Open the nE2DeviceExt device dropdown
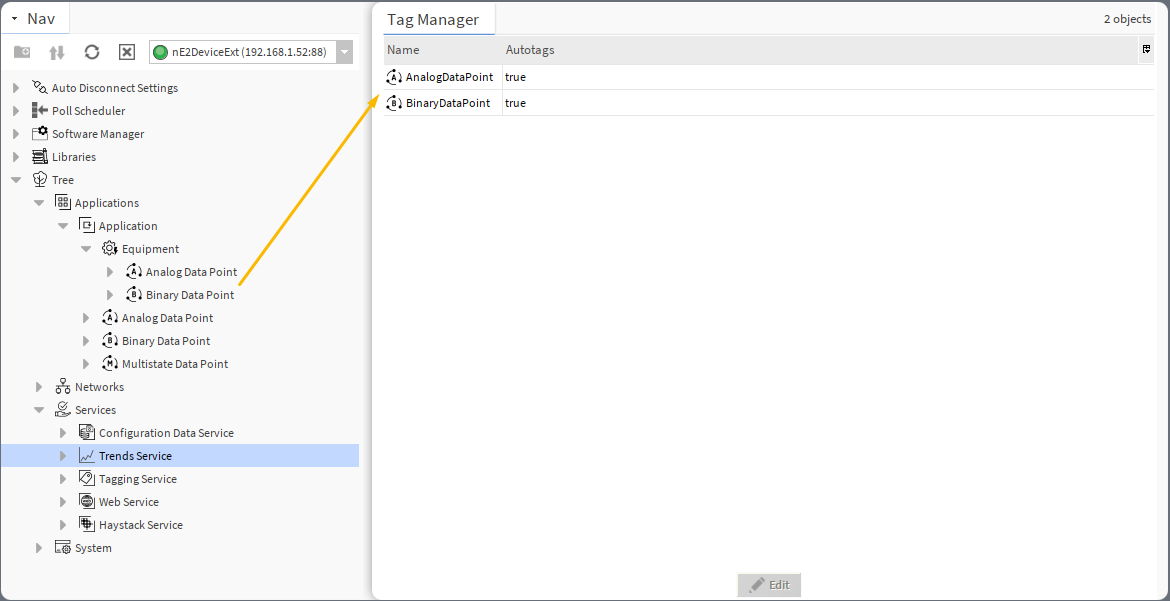Screen dimensions: 1170x601 coord(344,52)
